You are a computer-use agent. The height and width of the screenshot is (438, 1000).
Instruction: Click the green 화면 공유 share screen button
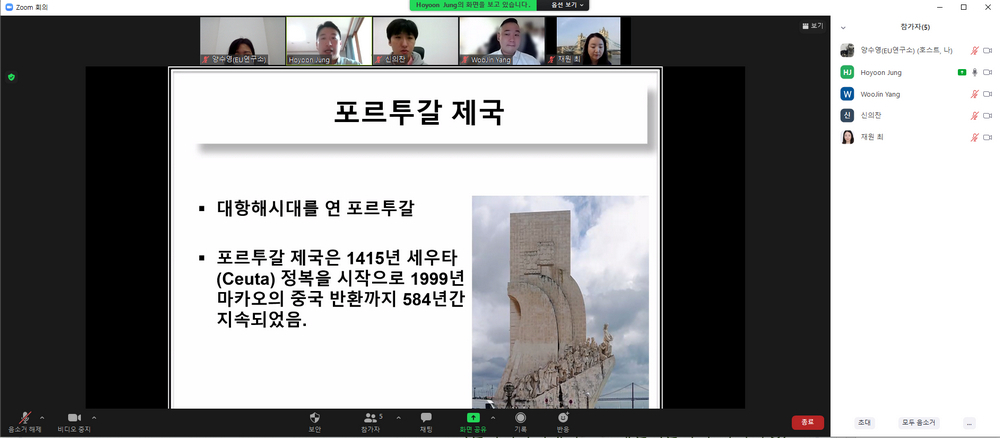[473, 422]
